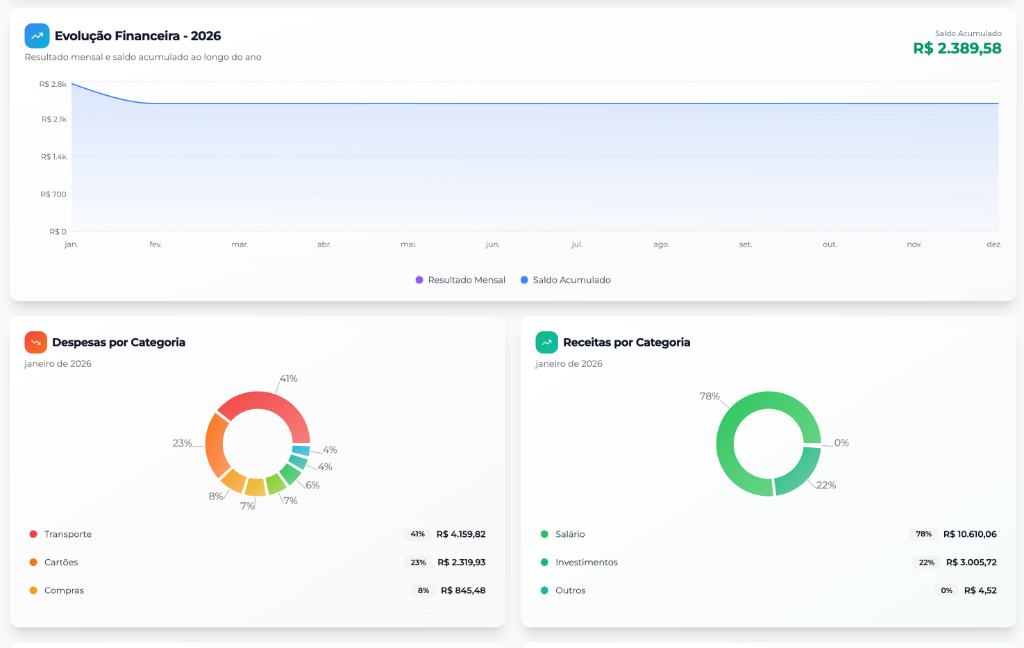Click the Investimentos dot in income list

pyautogui.click(x=545, y=562)
